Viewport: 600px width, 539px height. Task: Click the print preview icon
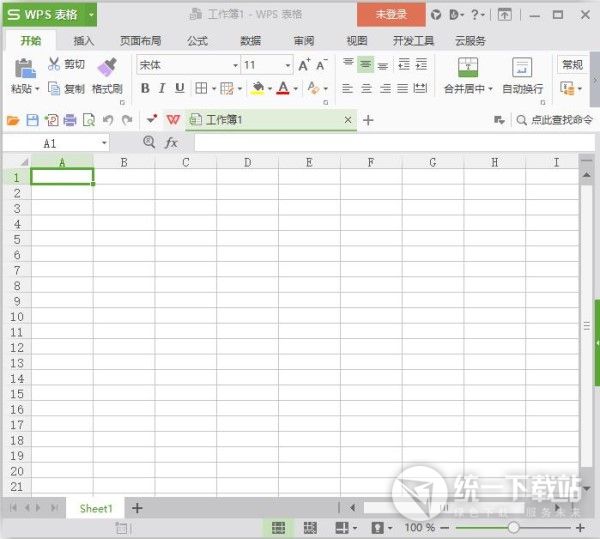coord(89,120)
